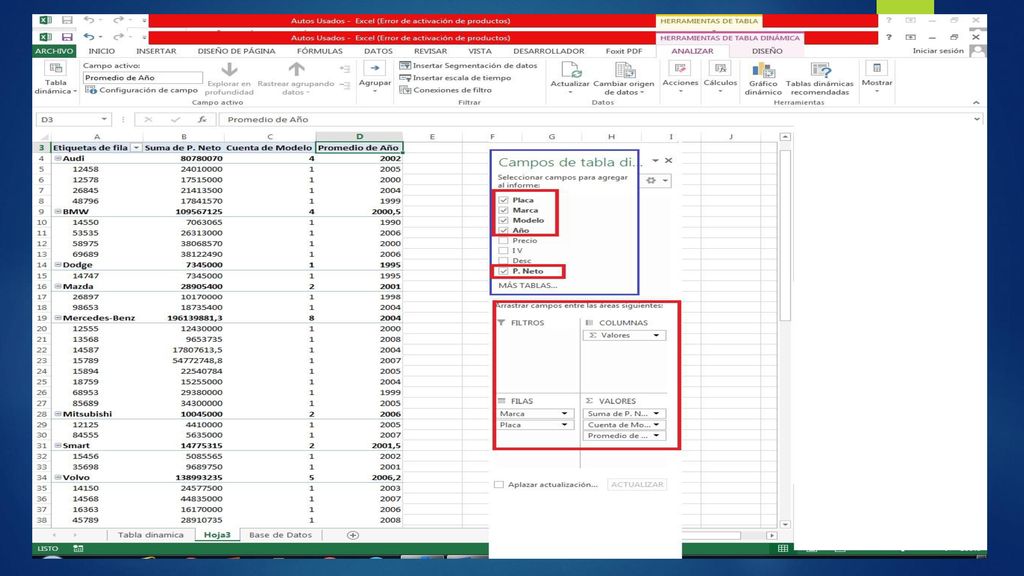
Task: Check the Precio field
Action: point(504,240)
